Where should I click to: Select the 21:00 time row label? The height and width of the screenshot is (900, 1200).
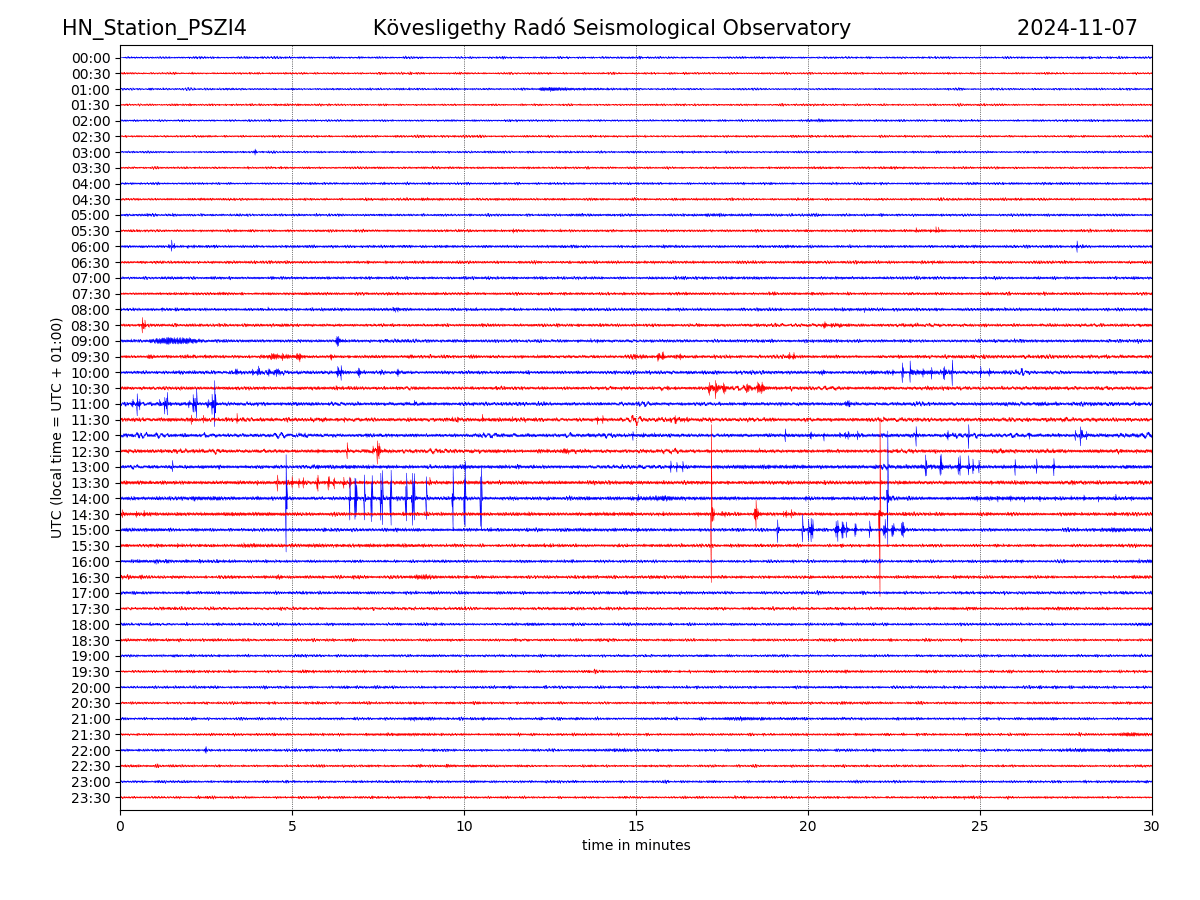pos(91,719)
